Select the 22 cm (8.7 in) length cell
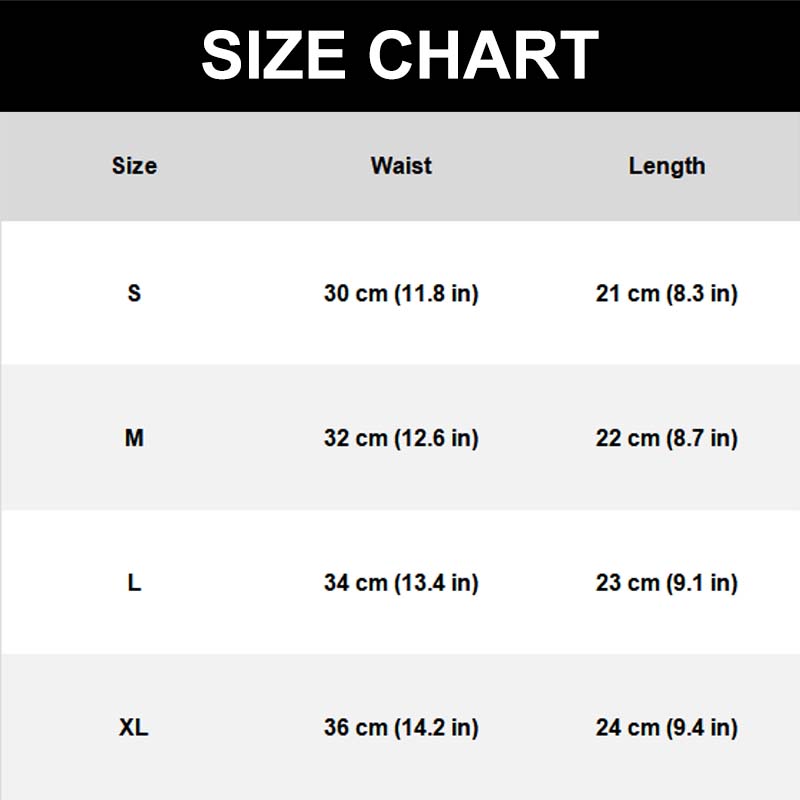 coord(667,438)
